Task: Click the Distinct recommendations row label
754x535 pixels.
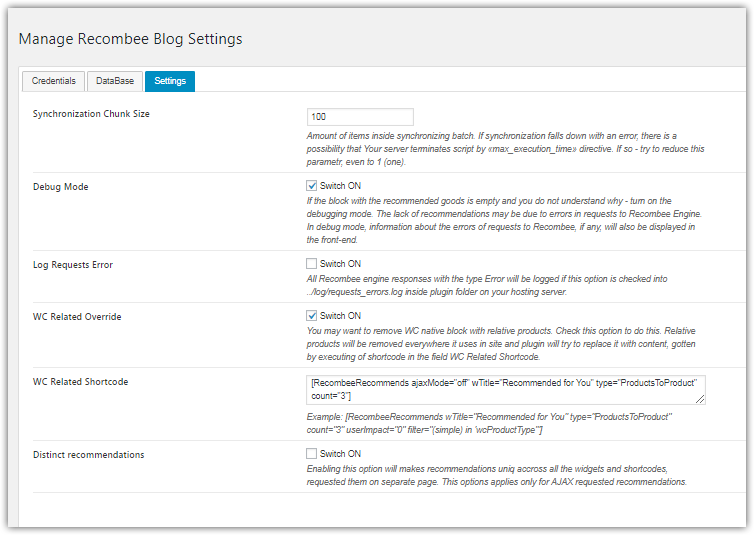Action: pyautogui.click(x=88, y=455)
